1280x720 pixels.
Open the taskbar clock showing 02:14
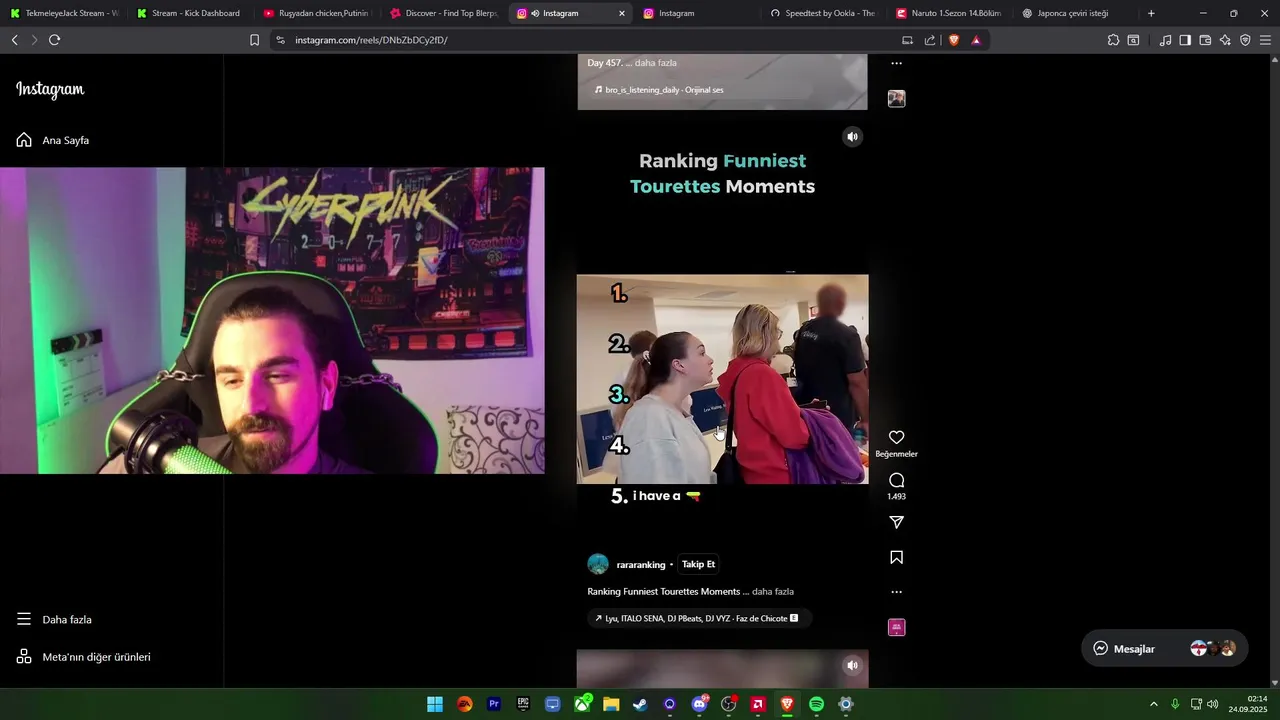tap(1250, 704)
